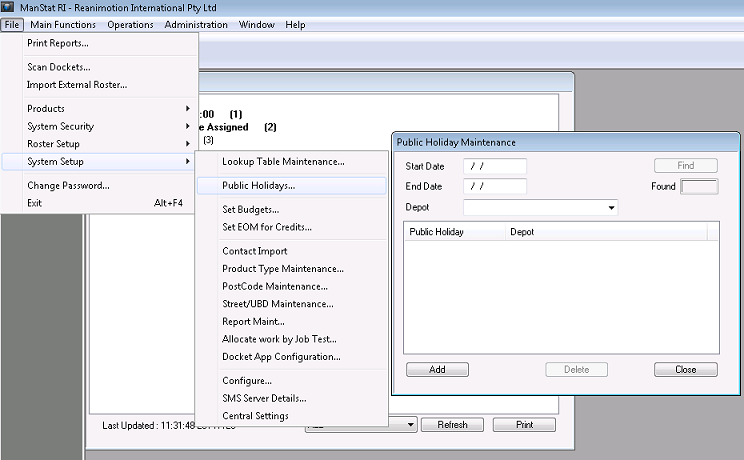This screenshot has height=460, width=744.
Task: Close the Public Holiday Maintenance dialog
Action: [x=685, y=370]
